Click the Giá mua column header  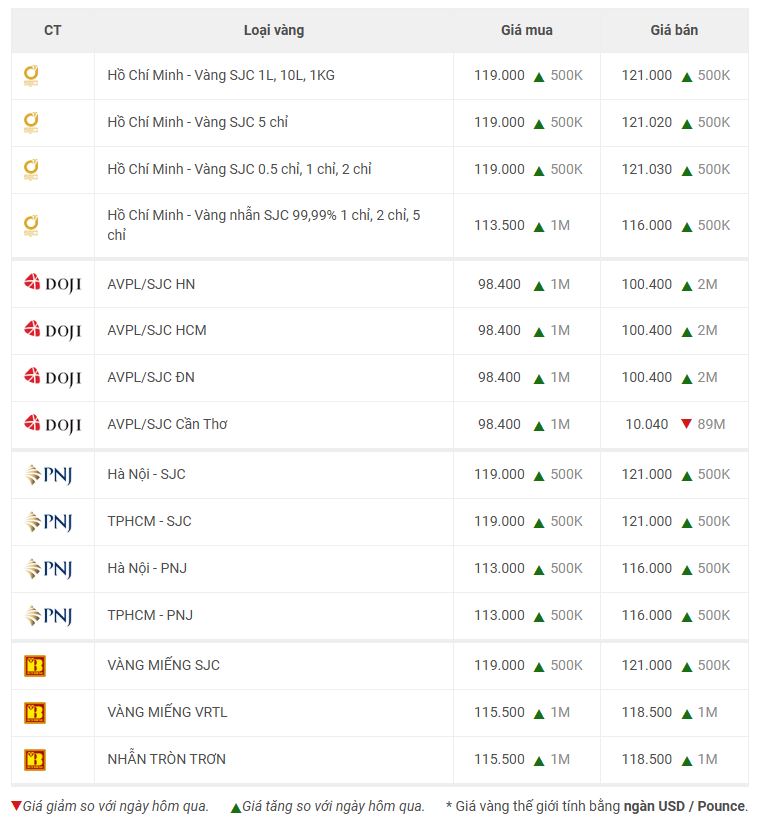pyautogui.click(x=526, y=30)
